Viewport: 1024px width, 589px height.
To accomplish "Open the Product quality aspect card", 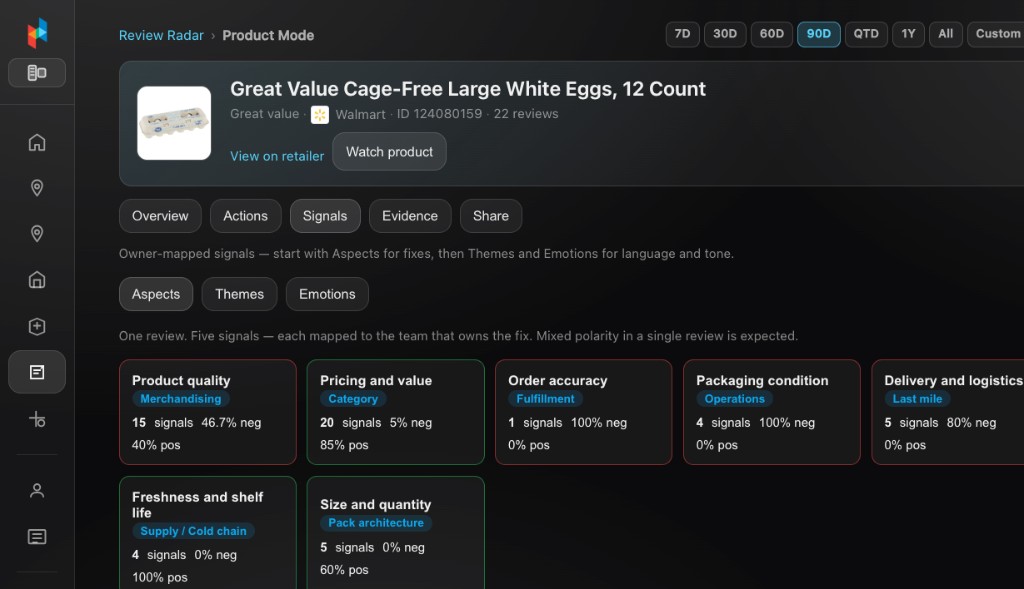I will pos(208,412).
